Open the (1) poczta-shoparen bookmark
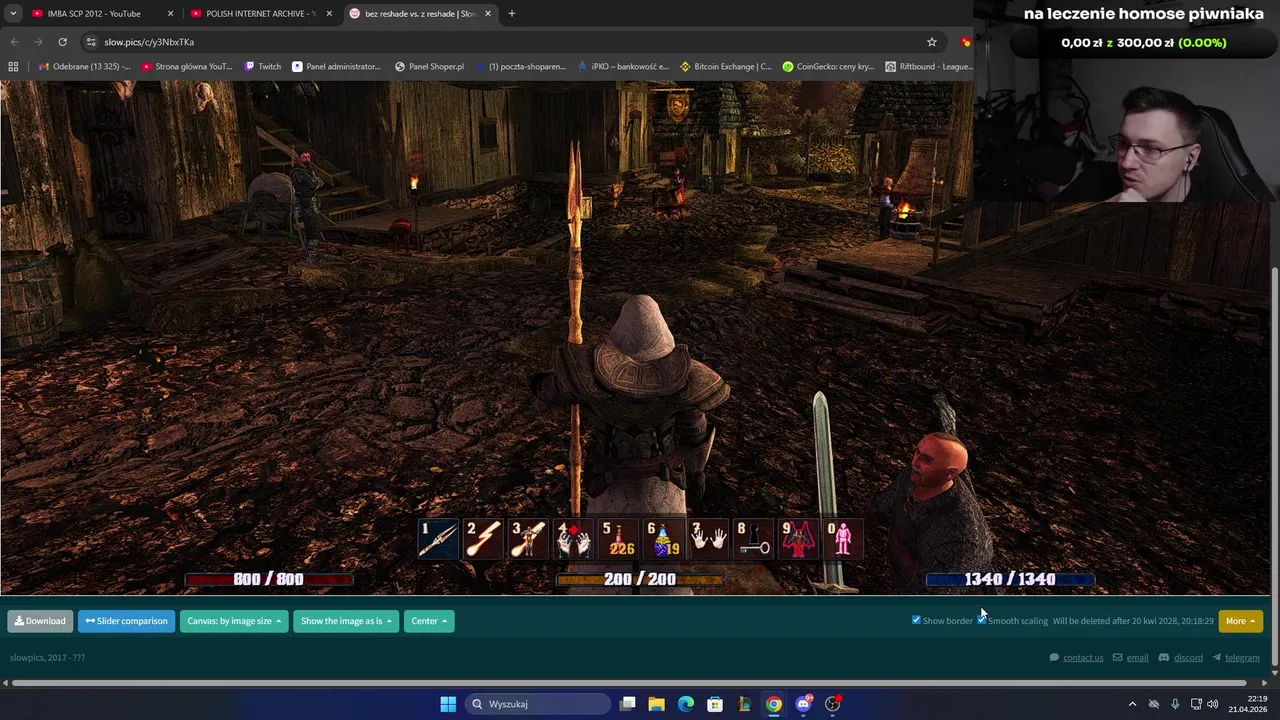 point(520,67)
